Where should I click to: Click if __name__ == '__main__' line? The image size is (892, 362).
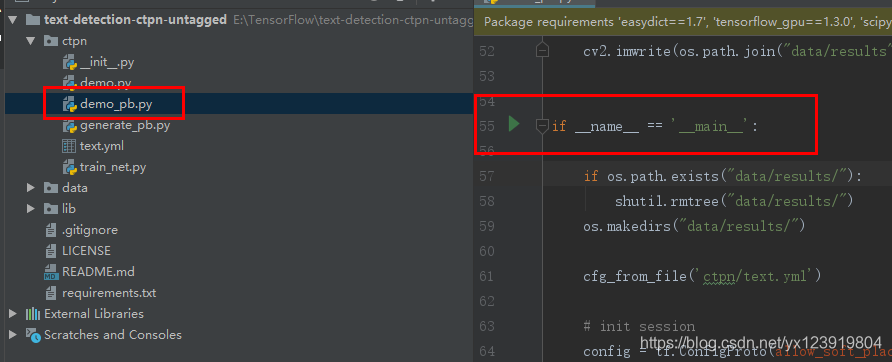(x=655, y=126)
